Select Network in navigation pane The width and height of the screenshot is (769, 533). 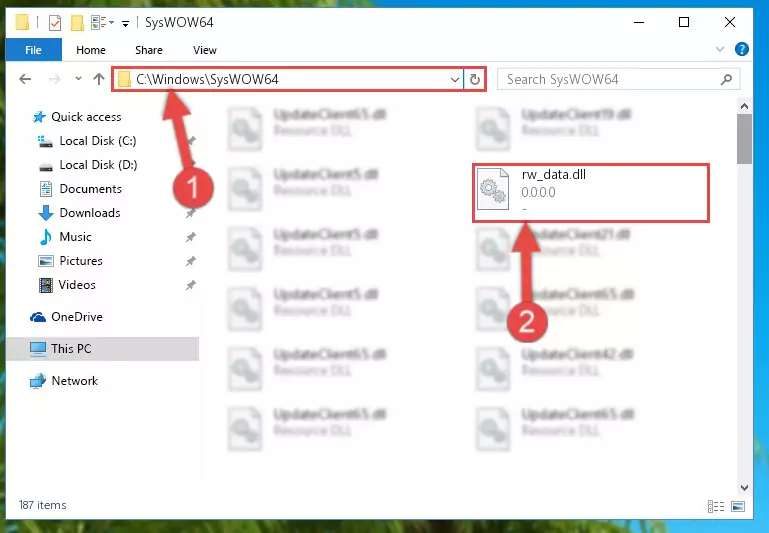tap(64, 381)
